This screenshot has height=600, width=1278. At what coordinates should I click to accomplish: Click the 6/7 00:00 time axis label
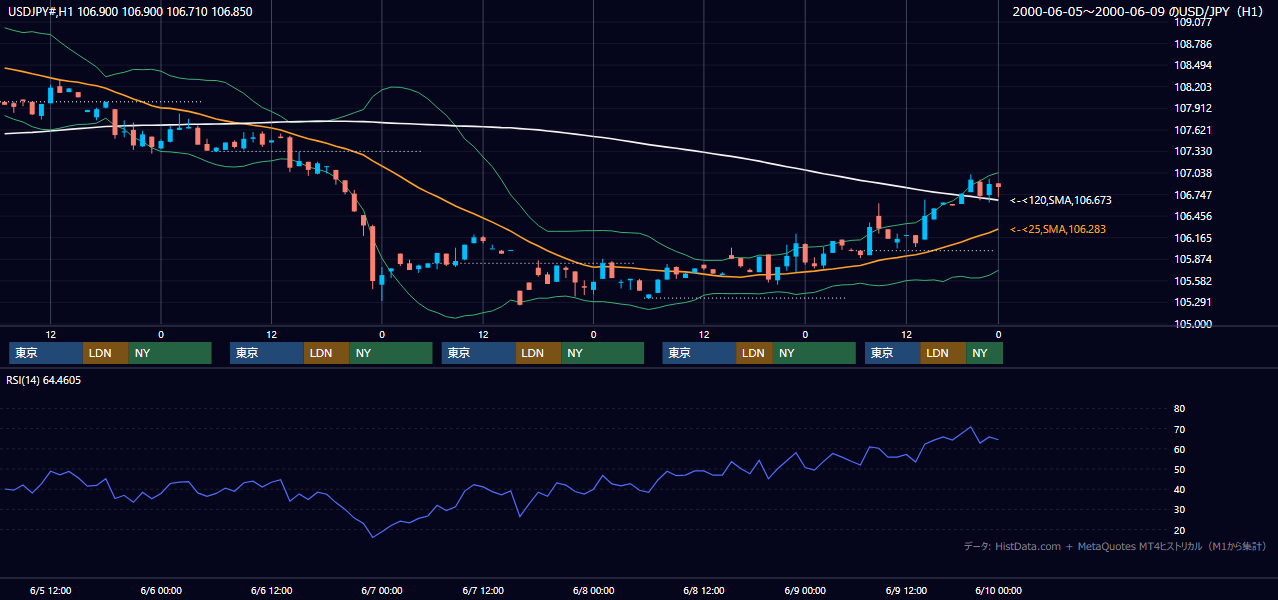tap(382, 590)
